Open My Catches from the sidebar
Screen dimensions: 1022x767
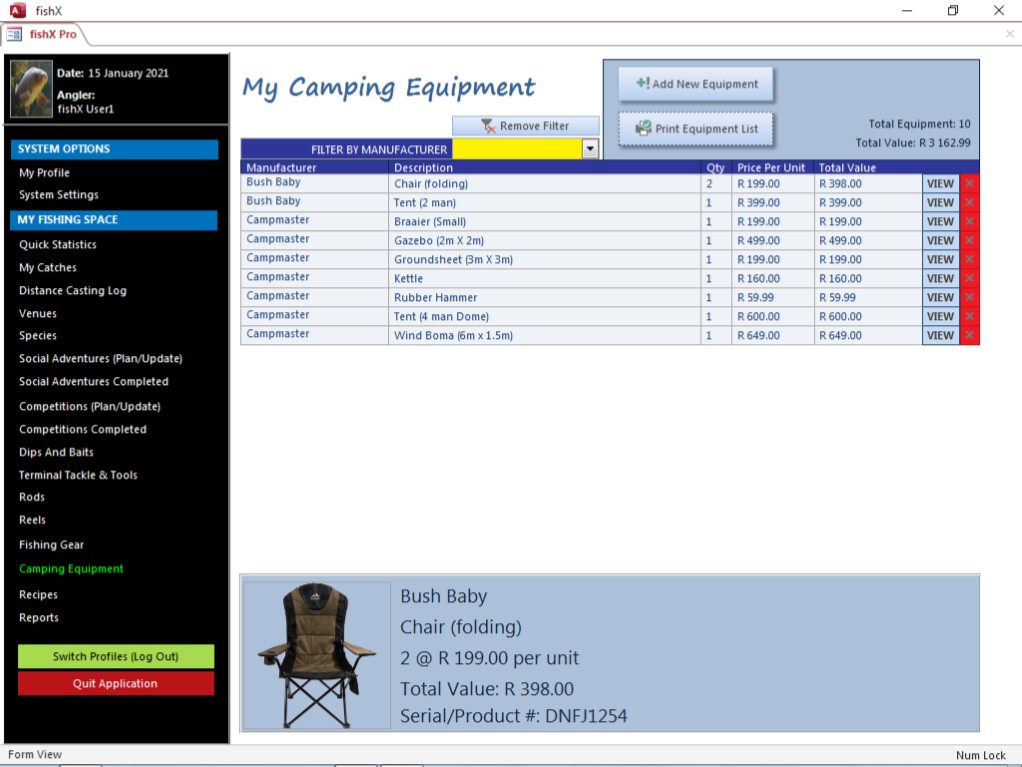click(x=47, y=268)
